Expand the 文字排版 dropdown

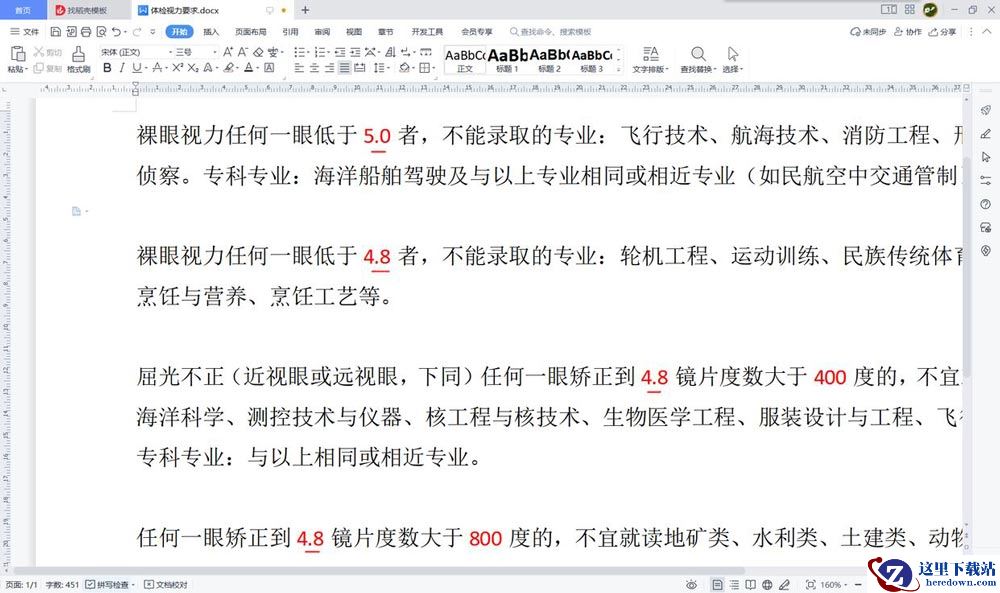coord(650,69)
